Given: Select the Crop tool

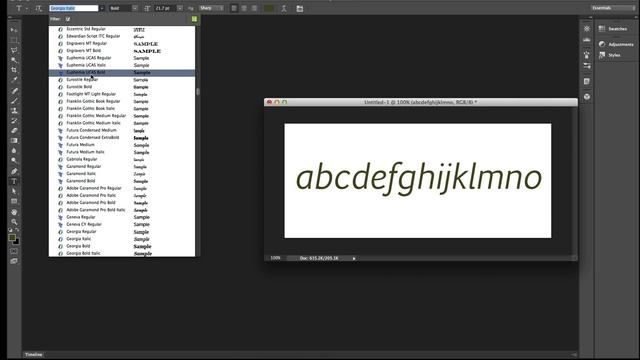Looking at the screenshot, I should pyautogui.click(x=14, y=70).
